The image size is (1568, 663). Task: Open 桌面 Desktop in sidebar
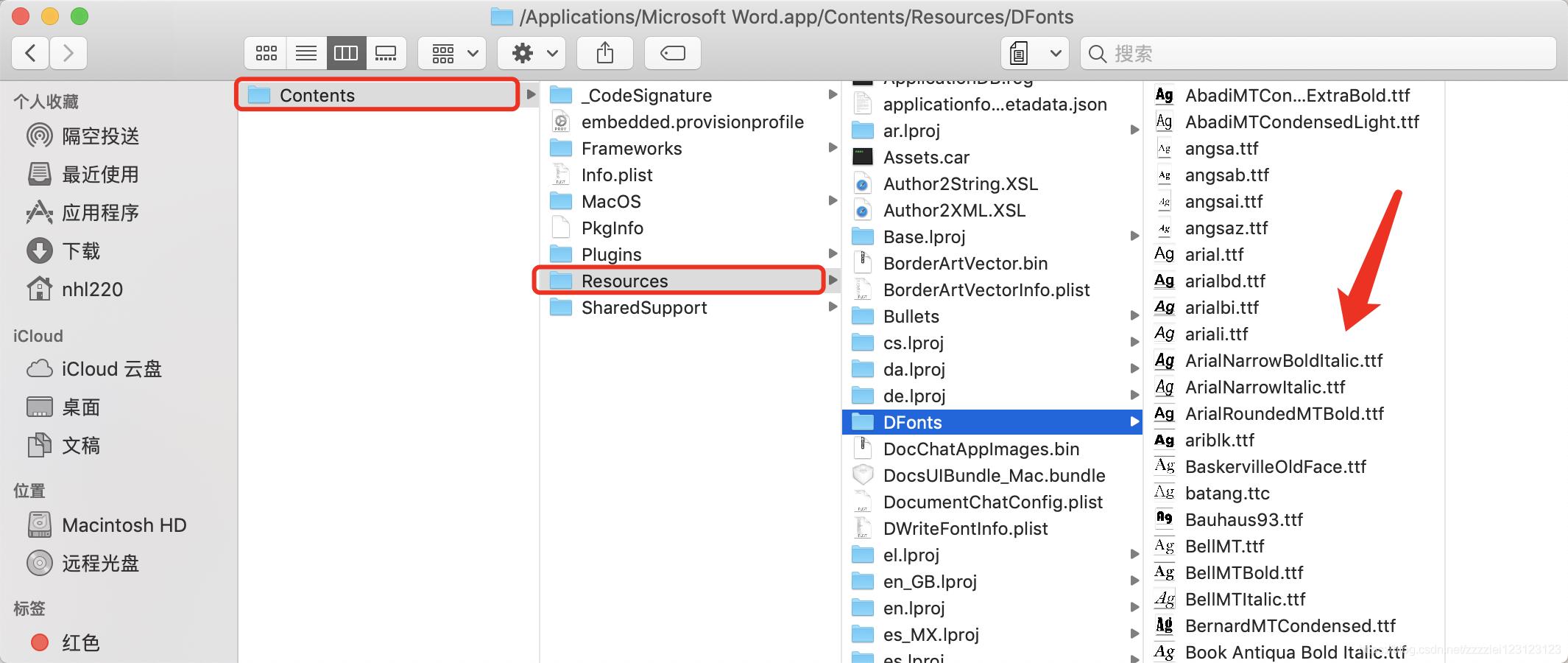click(x=63, y=407)
